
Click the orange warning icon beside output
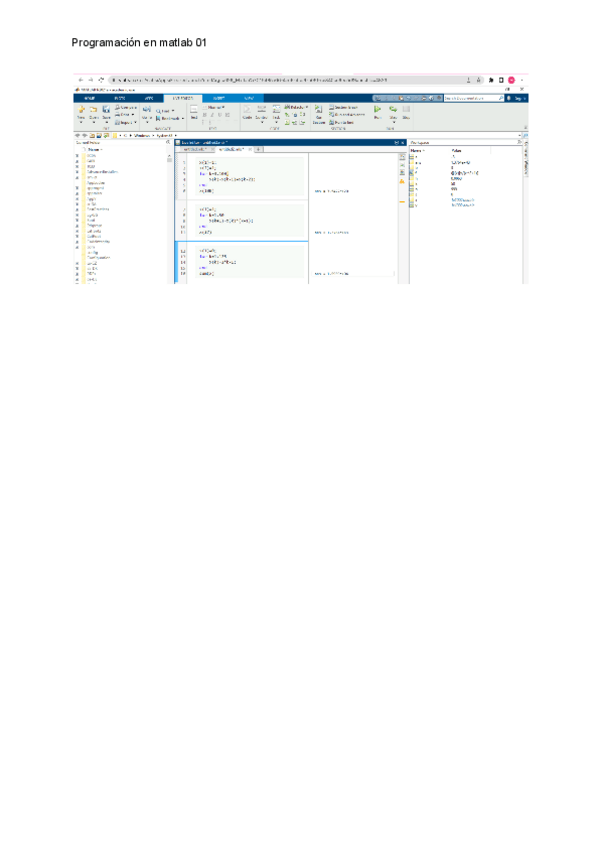[402, 182]
